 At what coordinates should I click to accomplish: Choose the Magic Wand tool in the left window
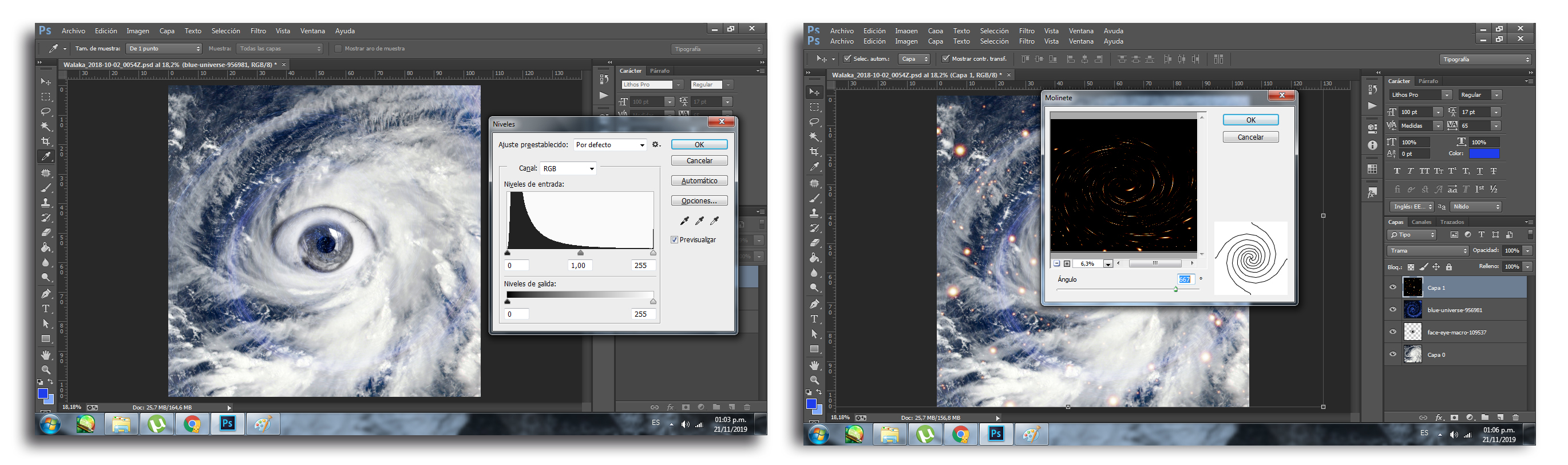click(x=46, y=127)
